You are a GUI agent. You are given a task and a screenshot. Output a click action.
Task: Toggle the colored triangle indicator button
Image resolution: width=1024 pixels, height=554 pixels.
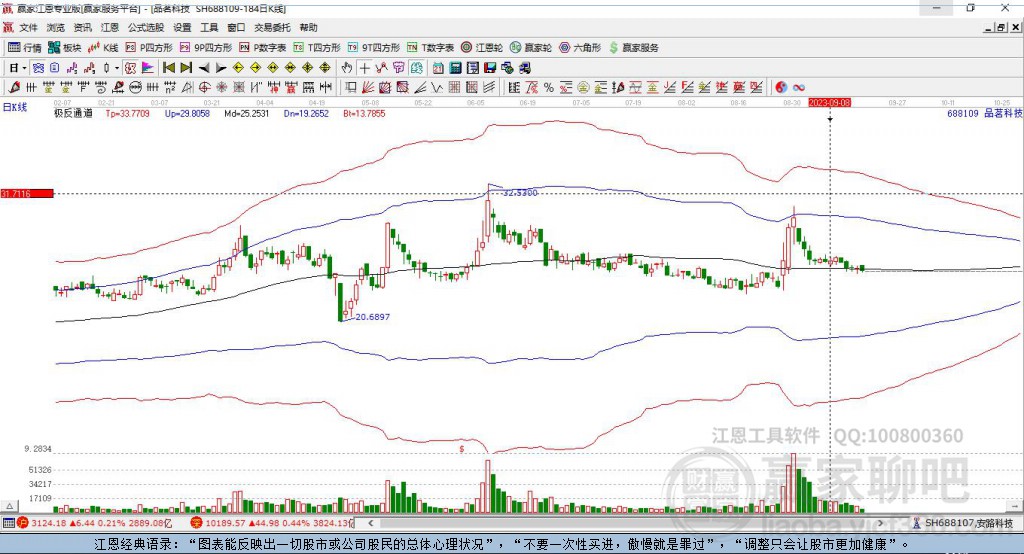click(148, 68)
